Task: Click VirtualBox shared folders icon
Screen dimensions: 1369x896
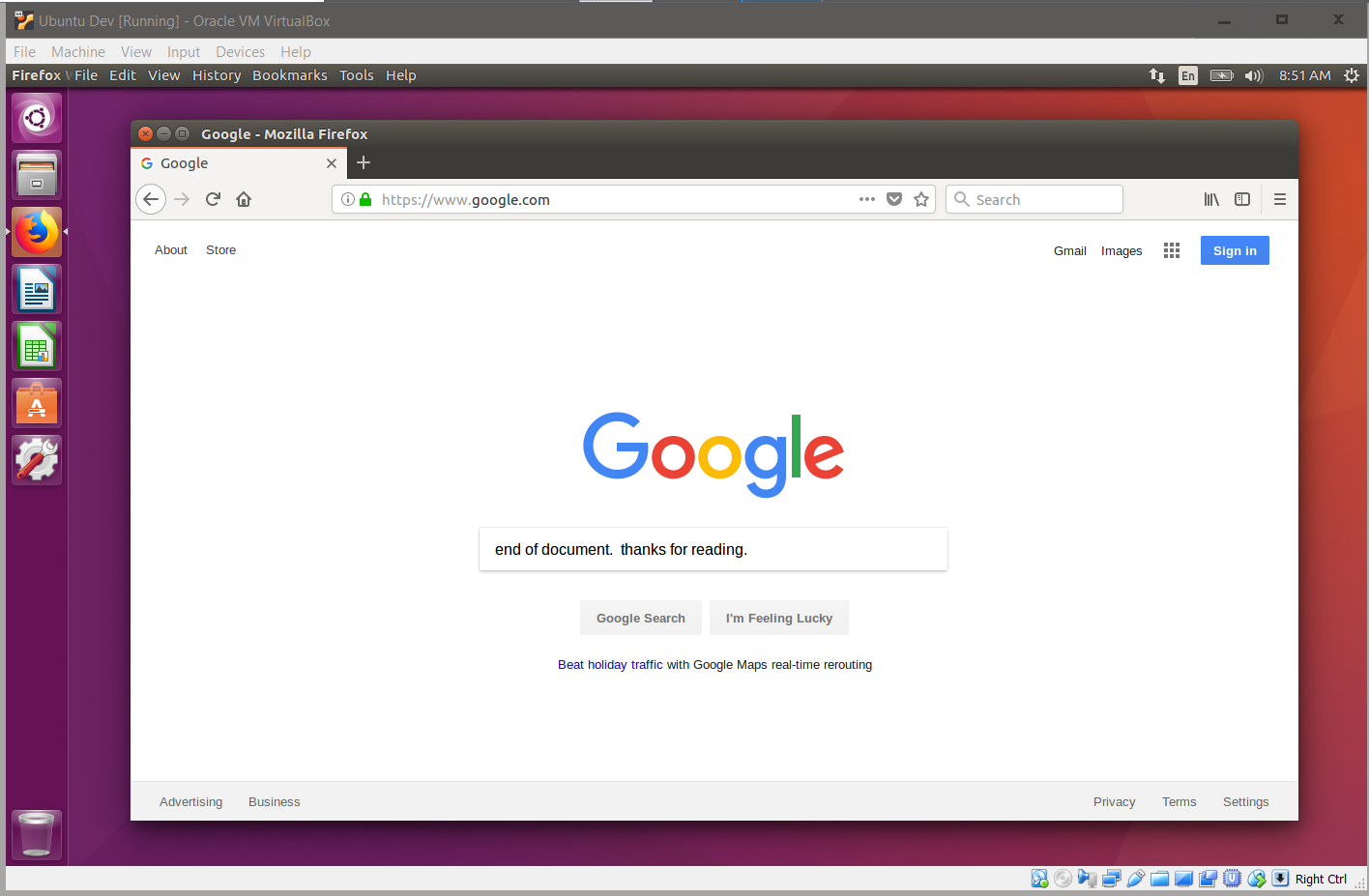Action: pyautogui.click(x=1160, y=879)
